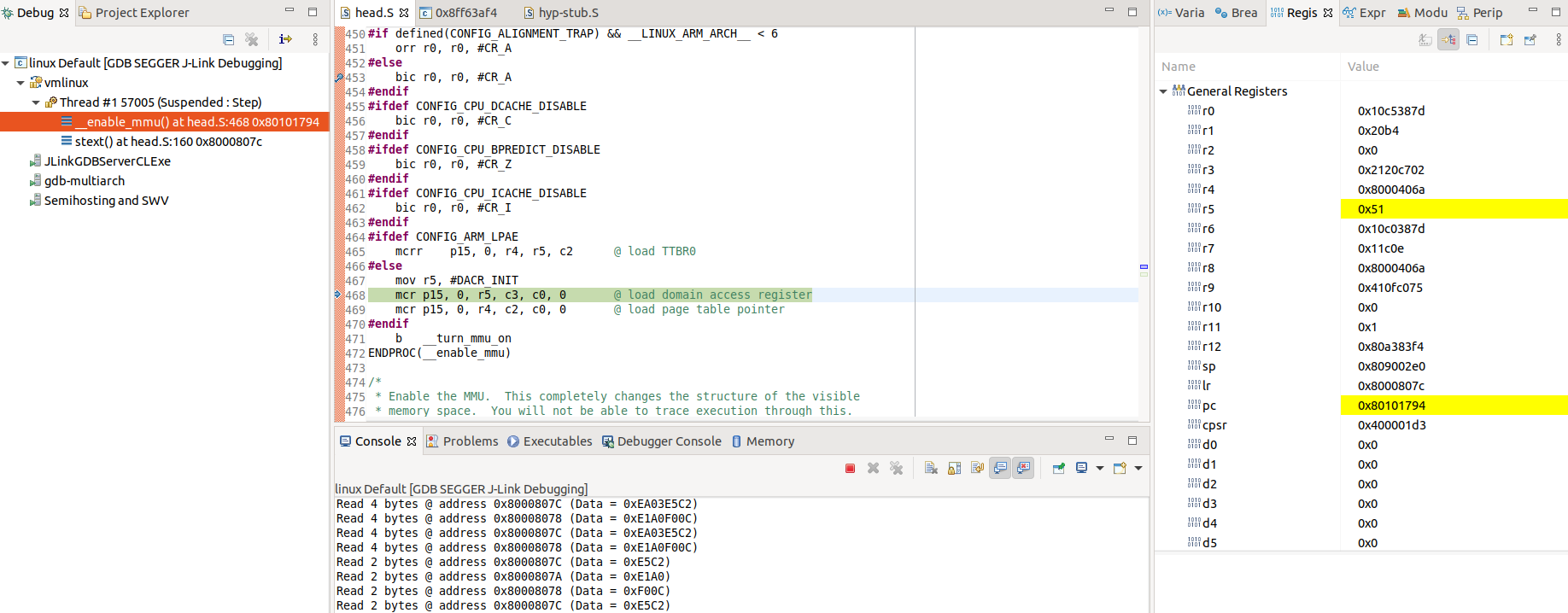
Task: Click Remove All Terminated Launches in Console
Action: (896, 468)
